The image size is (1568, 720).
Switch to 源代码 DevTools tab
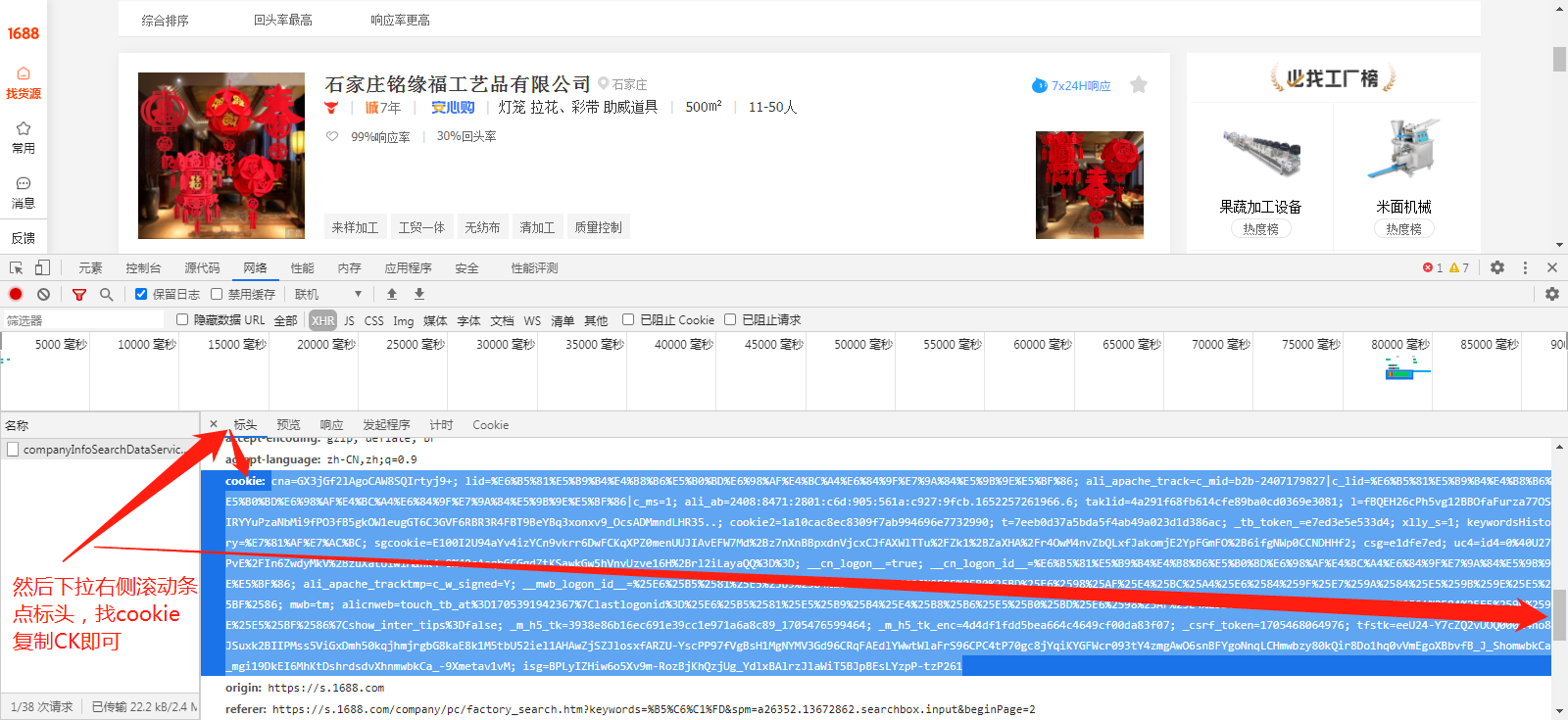coord(202,267)
